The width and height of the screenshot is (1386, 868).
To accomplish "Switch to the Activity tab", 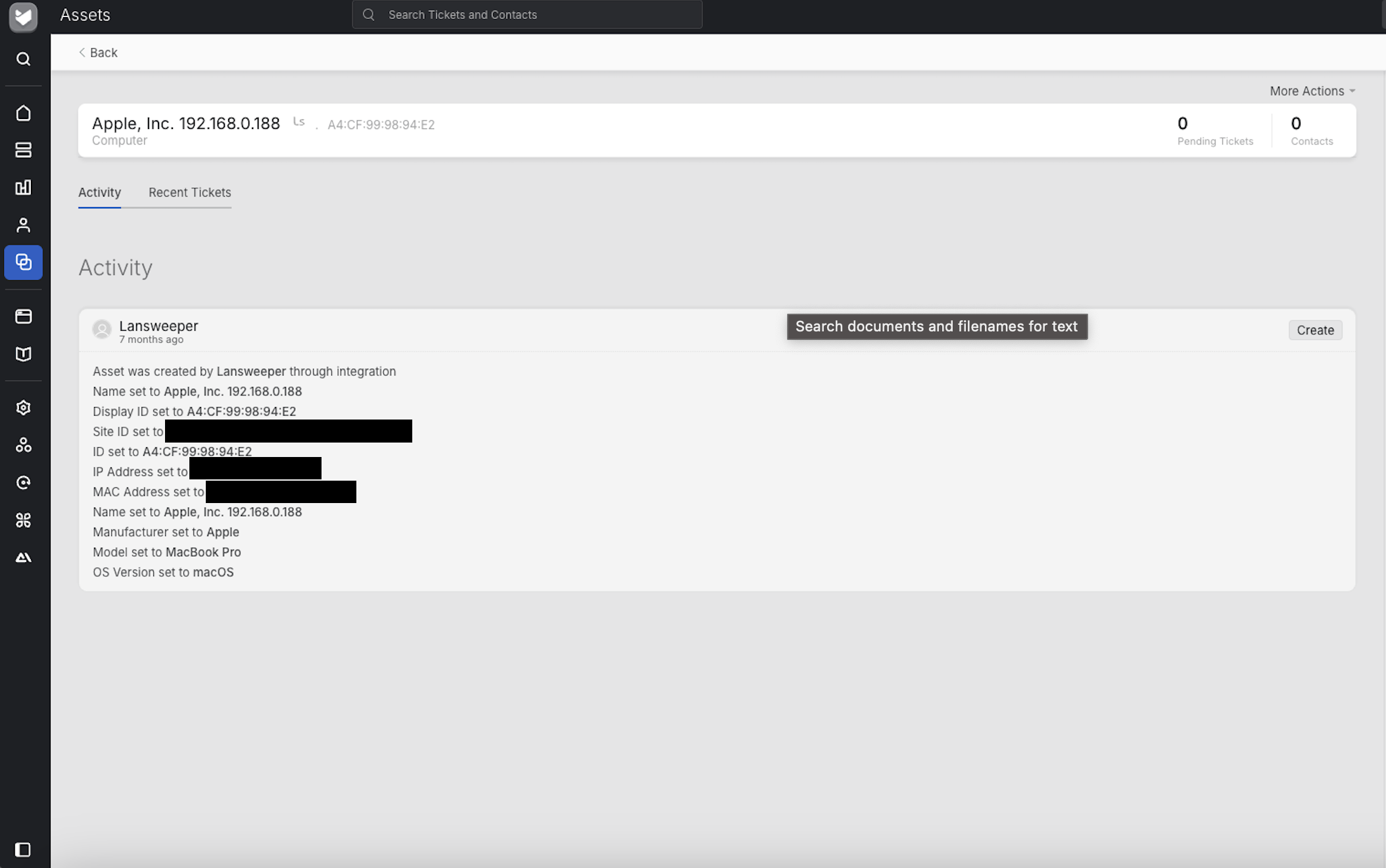I will (99, 193).
